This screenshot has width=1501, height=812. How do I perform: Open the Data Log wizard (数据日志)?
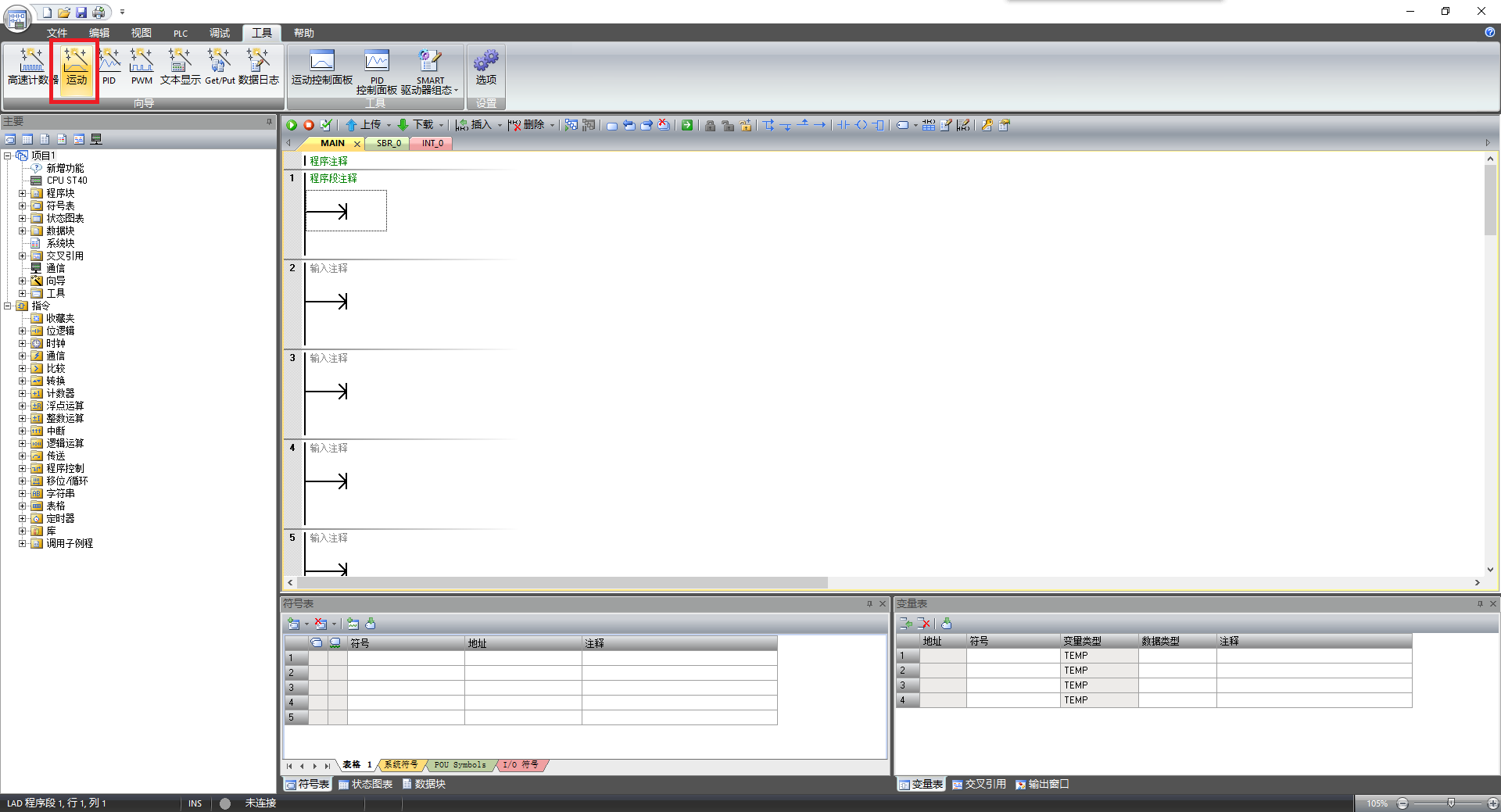258,66
